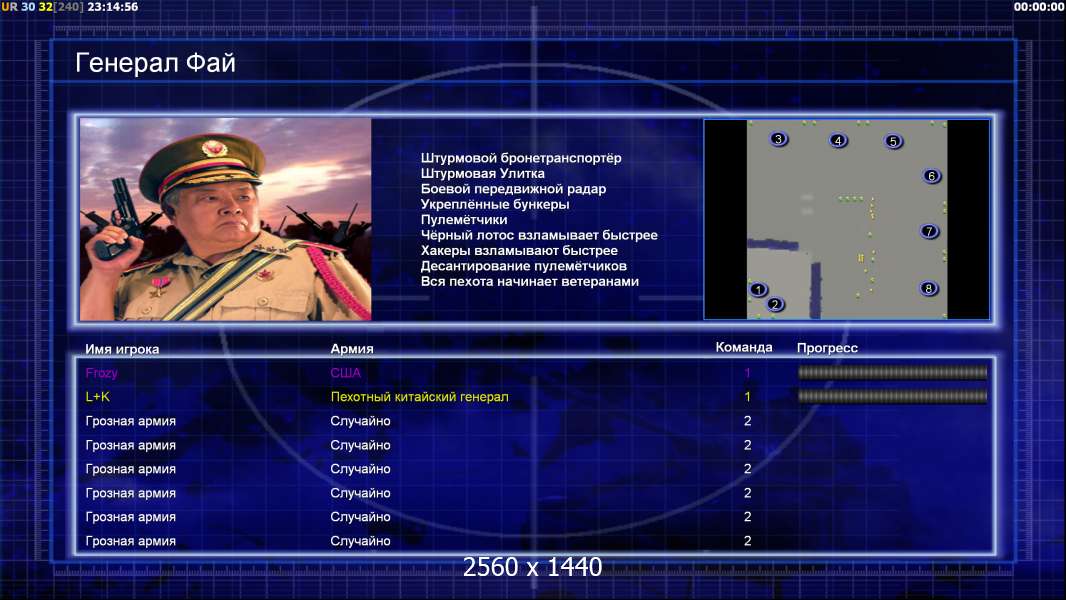The image size is (1066, 600).
Task: Click 'Вся пехота начинает ветеранами' line
Action: pyautogui.click(x=530, y=281)
